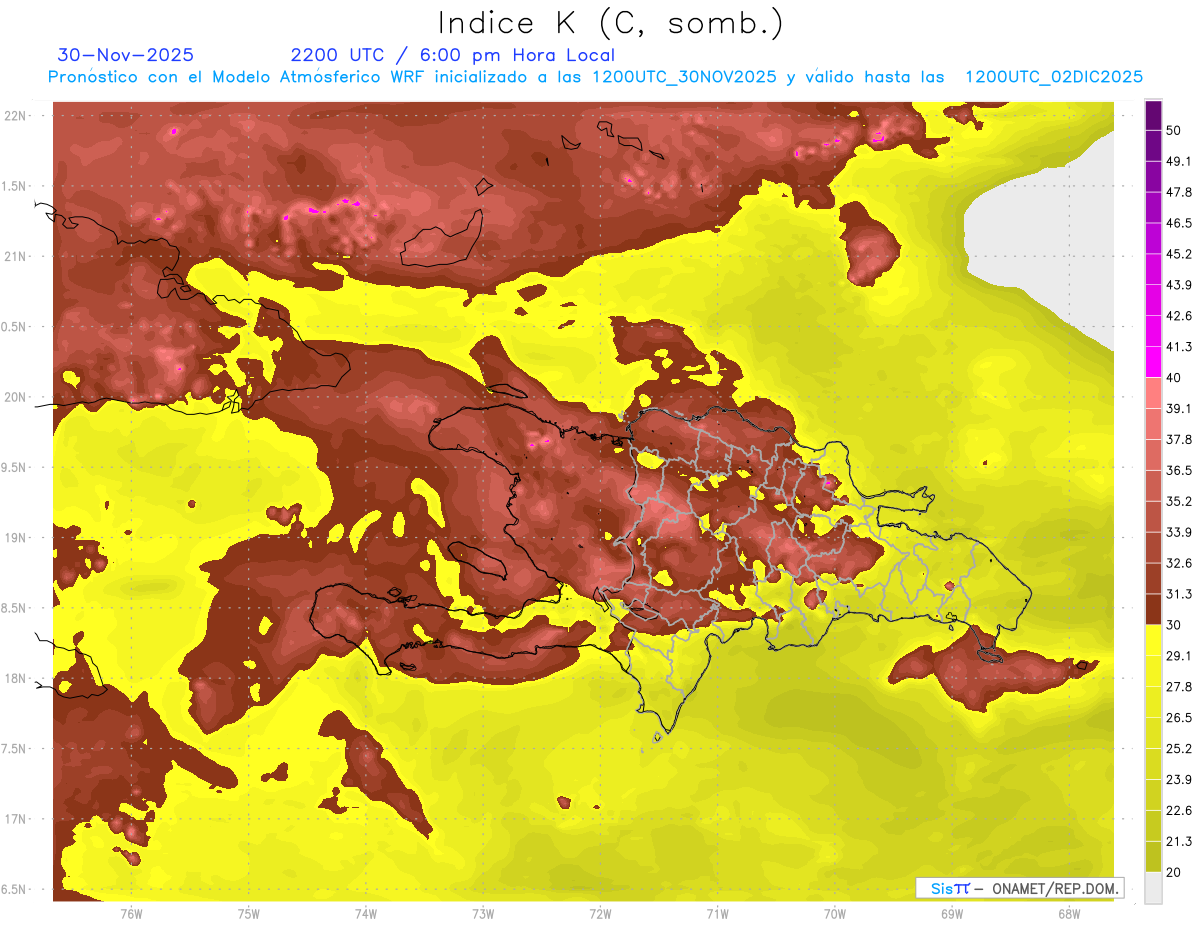The image size is (1200, 927).
Task: Click the colorbar value '42.6'
Action: [1179, 316]
